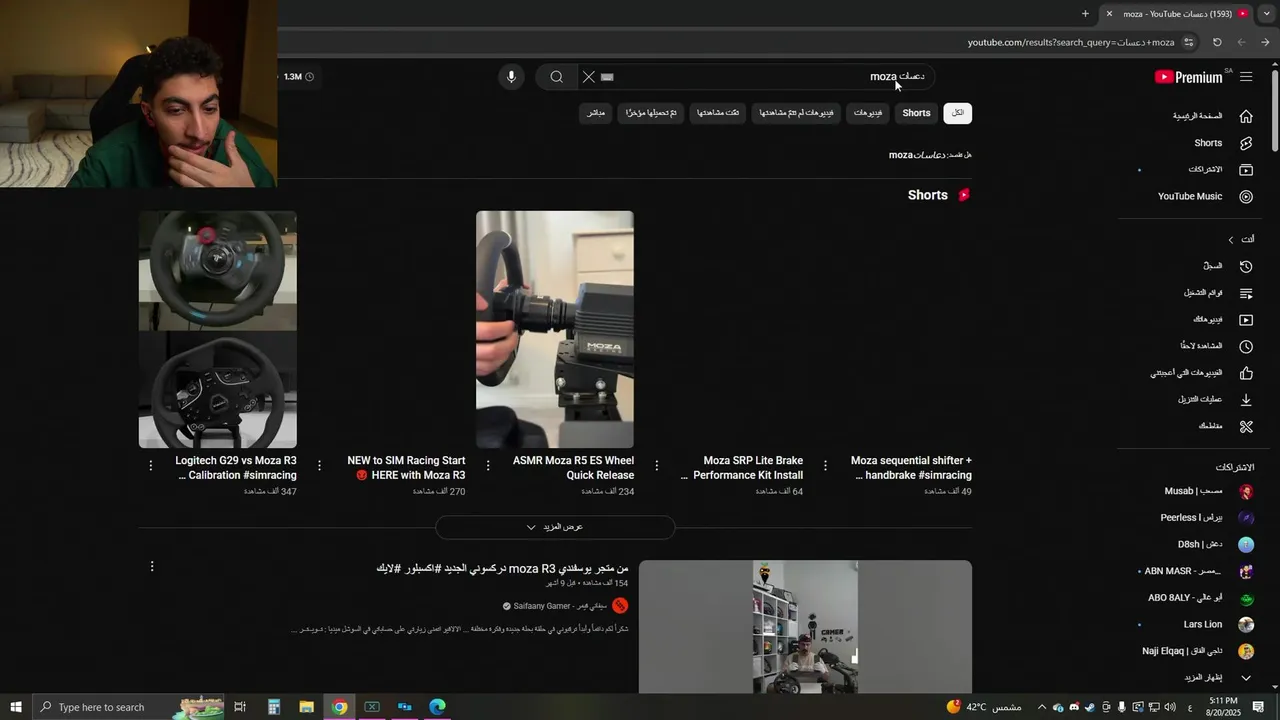Open Moza sequential shifter short title
Screen dimensions: 1280x720
[x=911, y=468]
